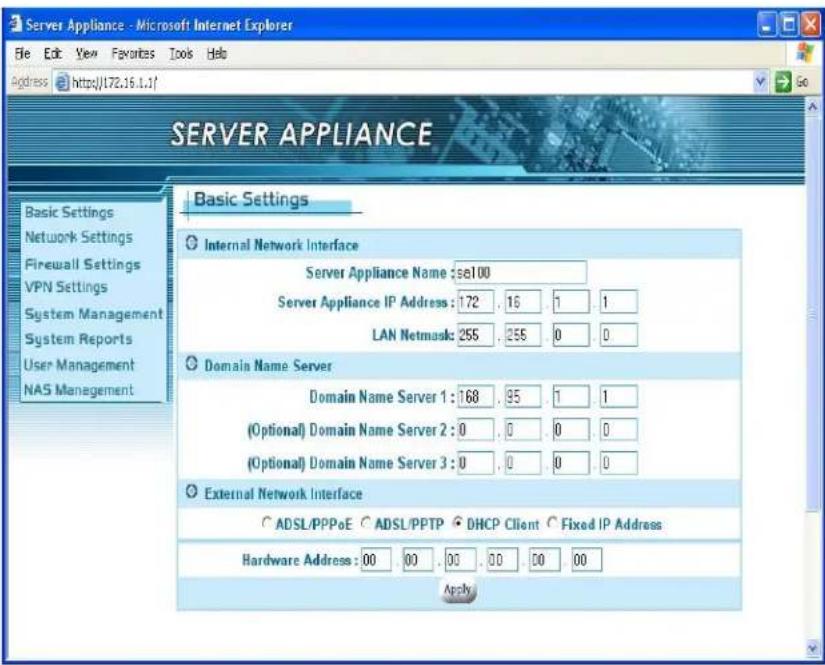Open User Management in sidebar
The width and height of the screenshot is (825, 665).
click(79, 365)
